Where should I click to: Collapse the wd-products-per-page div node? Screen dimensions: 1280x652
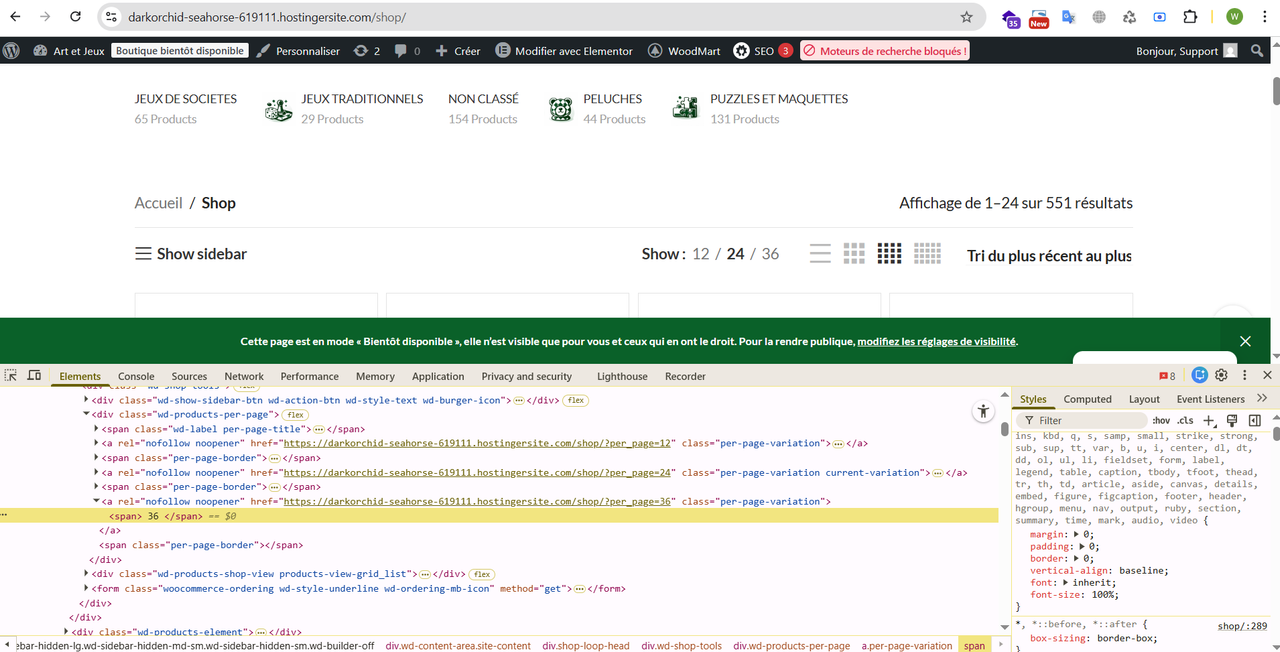(86, 414)
